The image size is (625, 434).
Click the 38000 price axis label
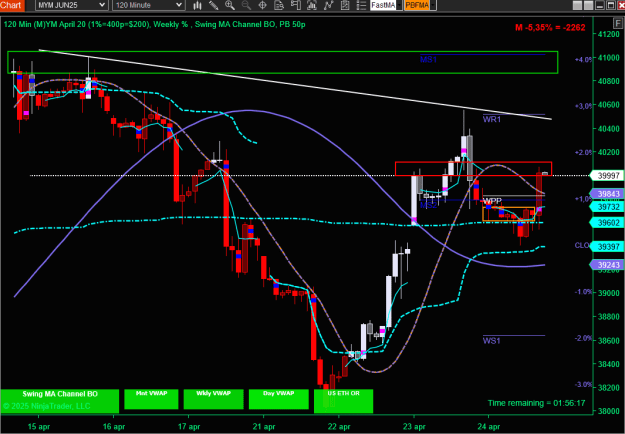click(x=609, y=411)
